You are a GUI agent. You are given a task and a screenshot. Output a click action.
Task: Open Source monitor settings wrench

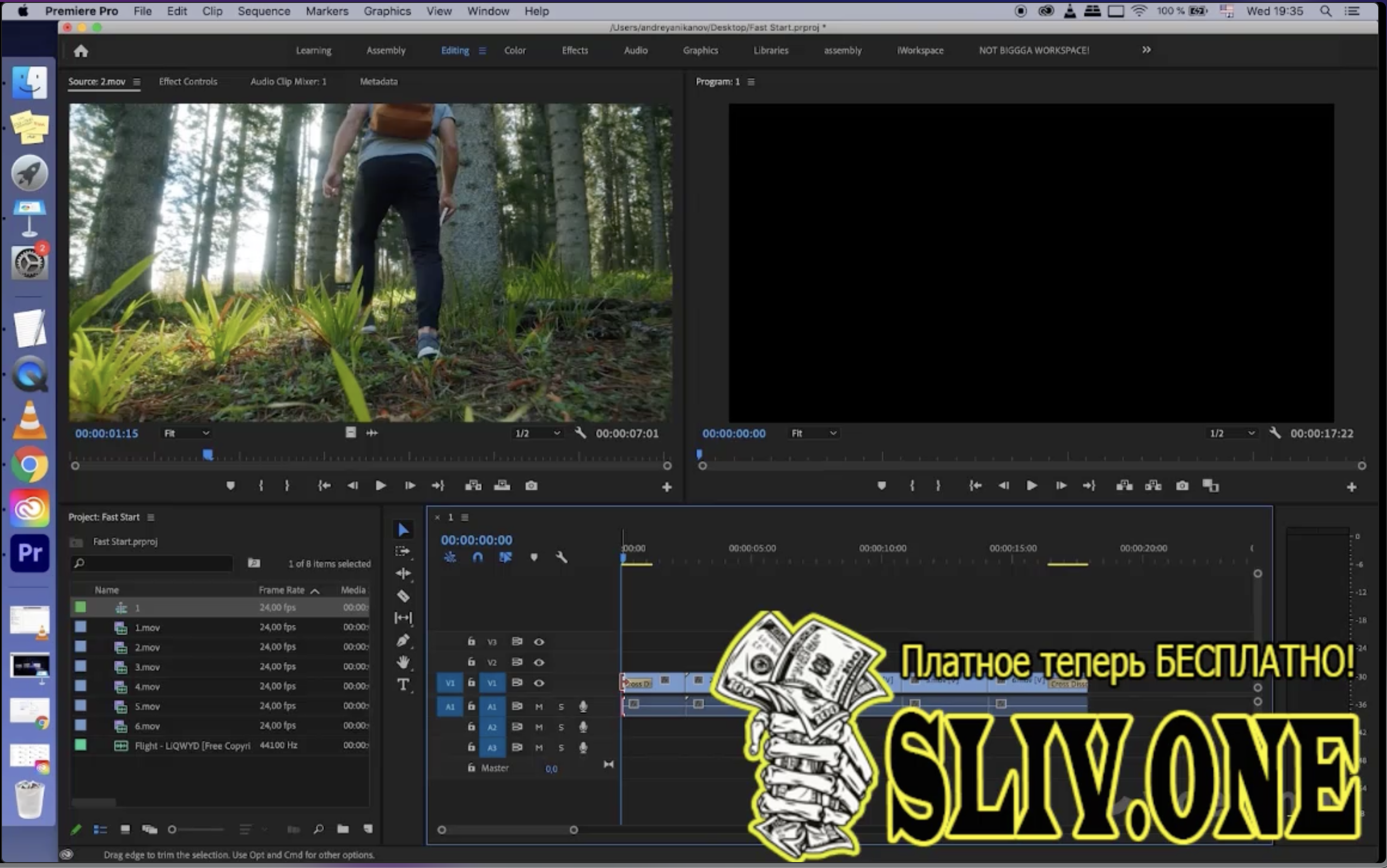tap(580, 433)
